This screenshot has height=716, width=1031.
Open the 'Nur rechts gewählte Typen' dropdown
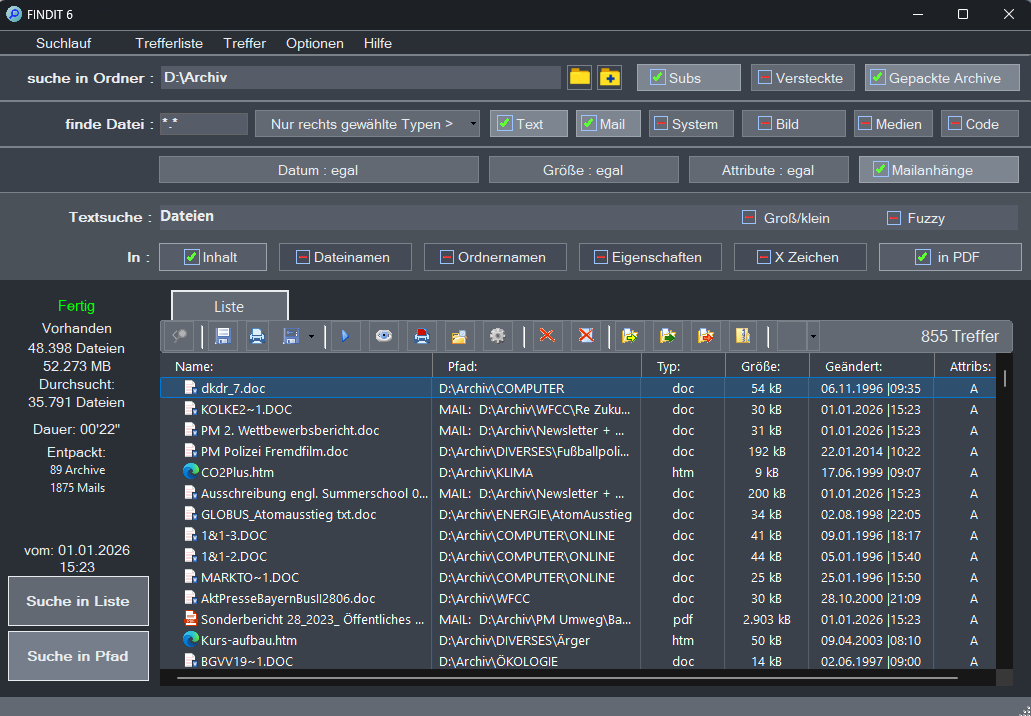coord(367,124)
